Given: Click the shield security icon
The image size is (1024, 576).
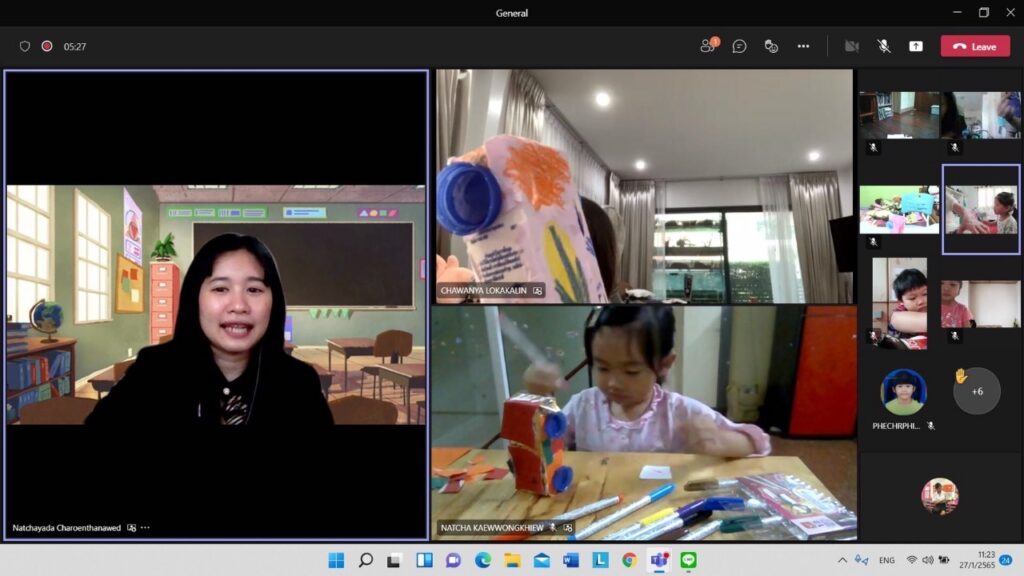Looking at the screenshot, I should click(25, 46).
